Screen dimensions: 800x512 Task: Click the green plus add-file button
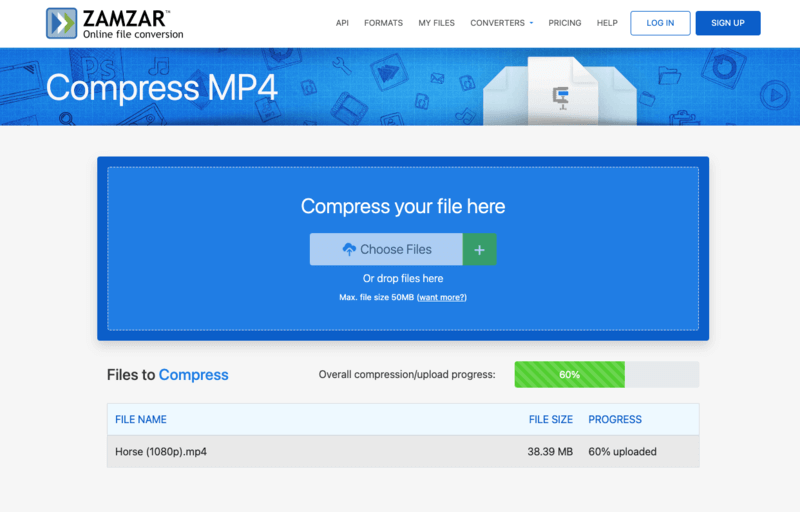click(479, 249)
